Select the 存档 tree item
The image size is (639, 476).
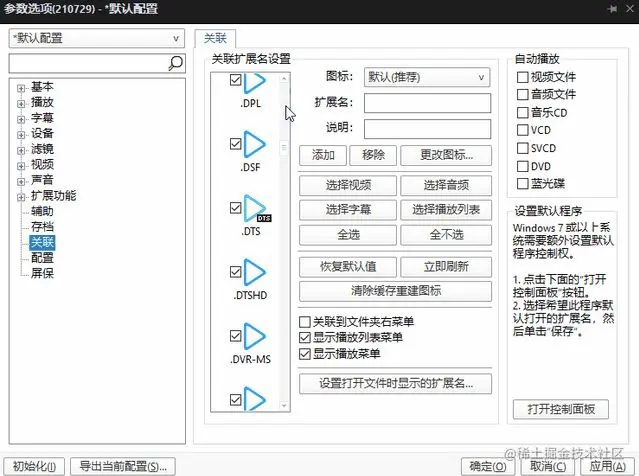(x=42, y=227)
